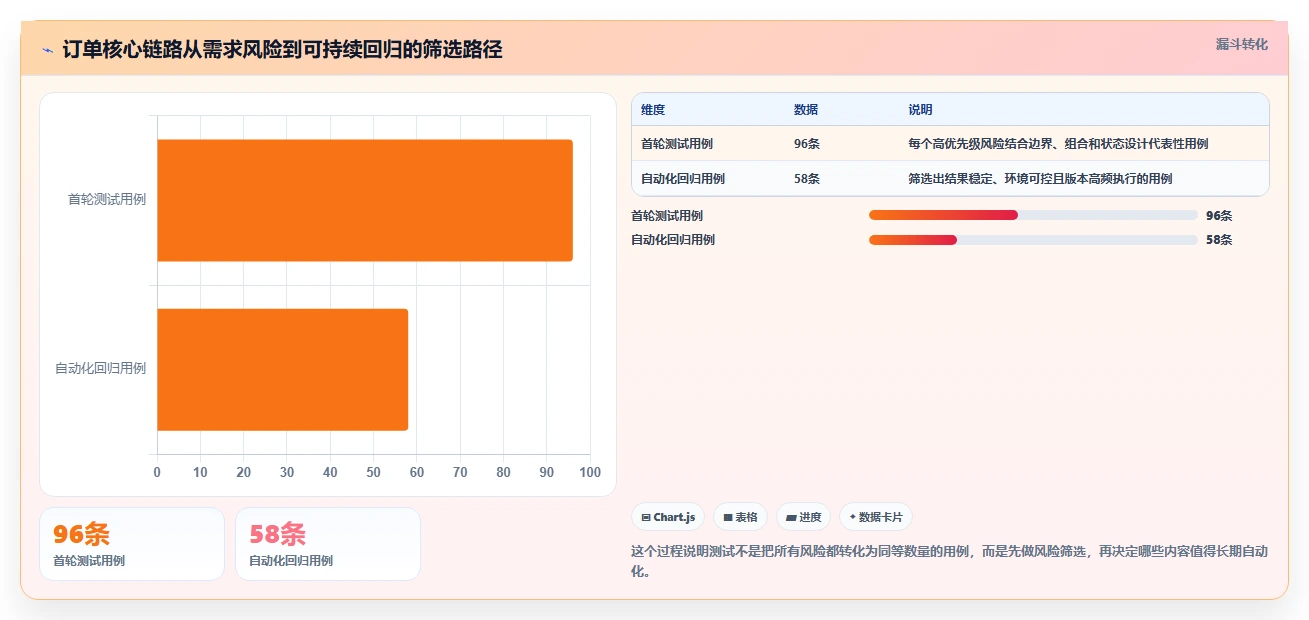Click the 漏斗转化 tag in header
This screenshot has height=620, width=1309.
click(x=1241, y=45)
